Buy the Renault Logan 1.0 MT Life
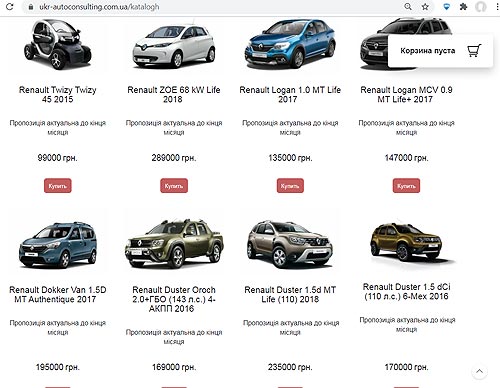This screenshot has height=388, width=500. click(290, 186)
